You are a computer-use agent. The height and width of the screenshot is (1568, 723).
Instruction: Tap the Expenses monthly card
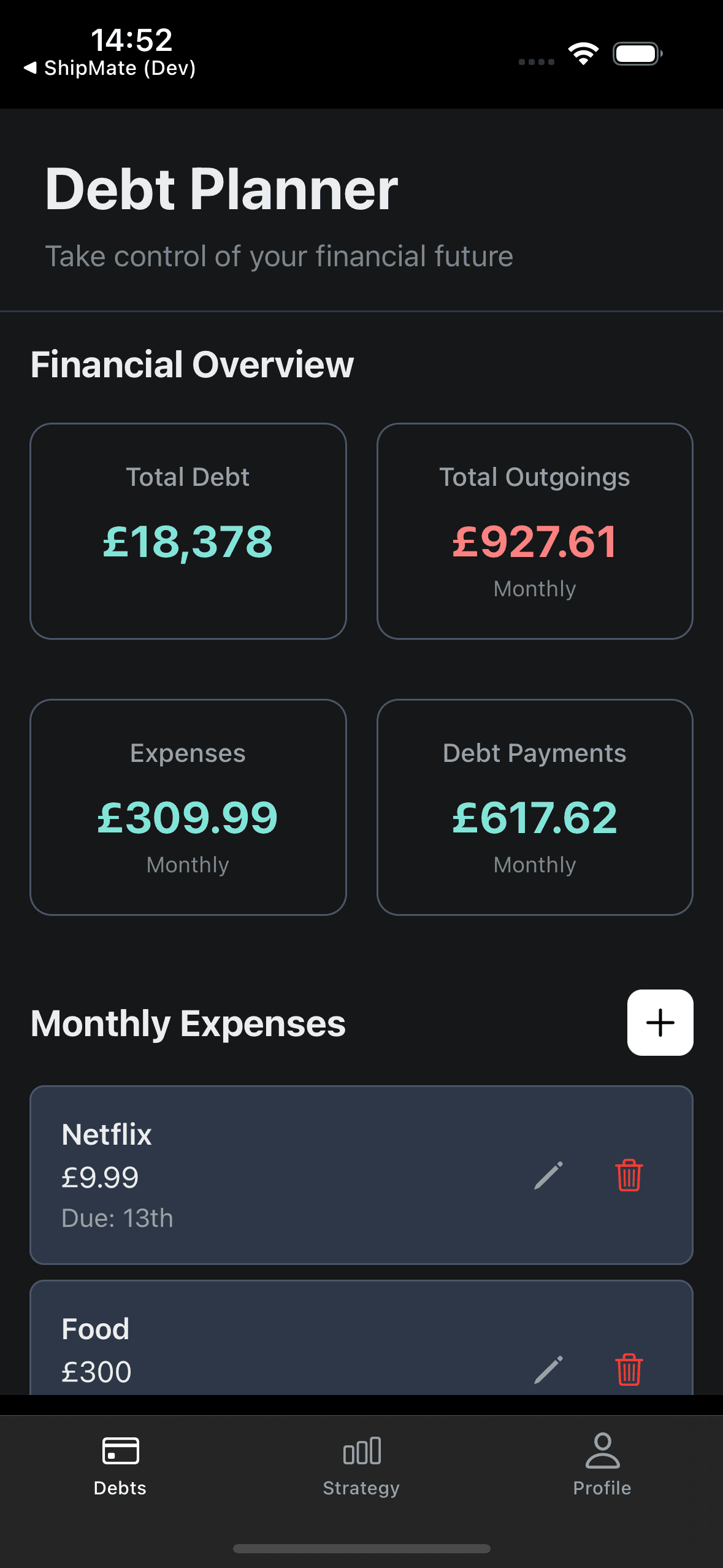(188, 807)
